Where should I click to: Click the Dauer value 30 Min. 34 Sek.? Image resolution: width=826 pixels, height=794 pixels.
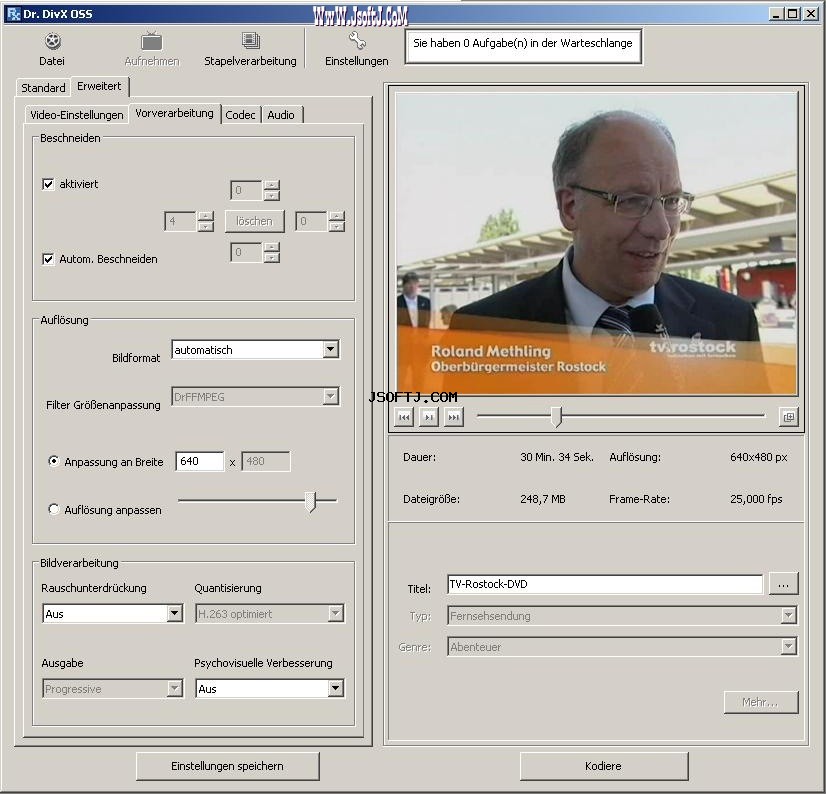click(557, 457)
